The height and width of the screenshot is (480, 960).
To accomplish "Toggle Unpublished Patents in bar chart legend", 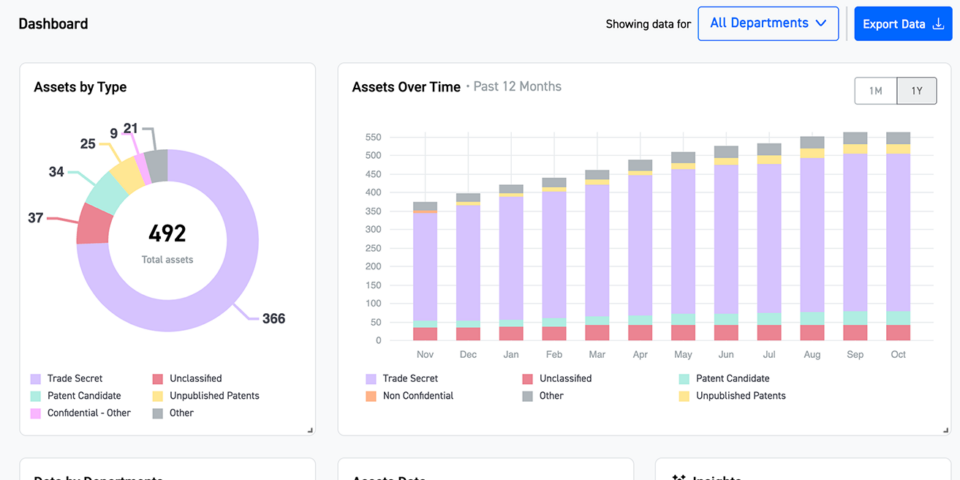I will [x=732, y=396].
